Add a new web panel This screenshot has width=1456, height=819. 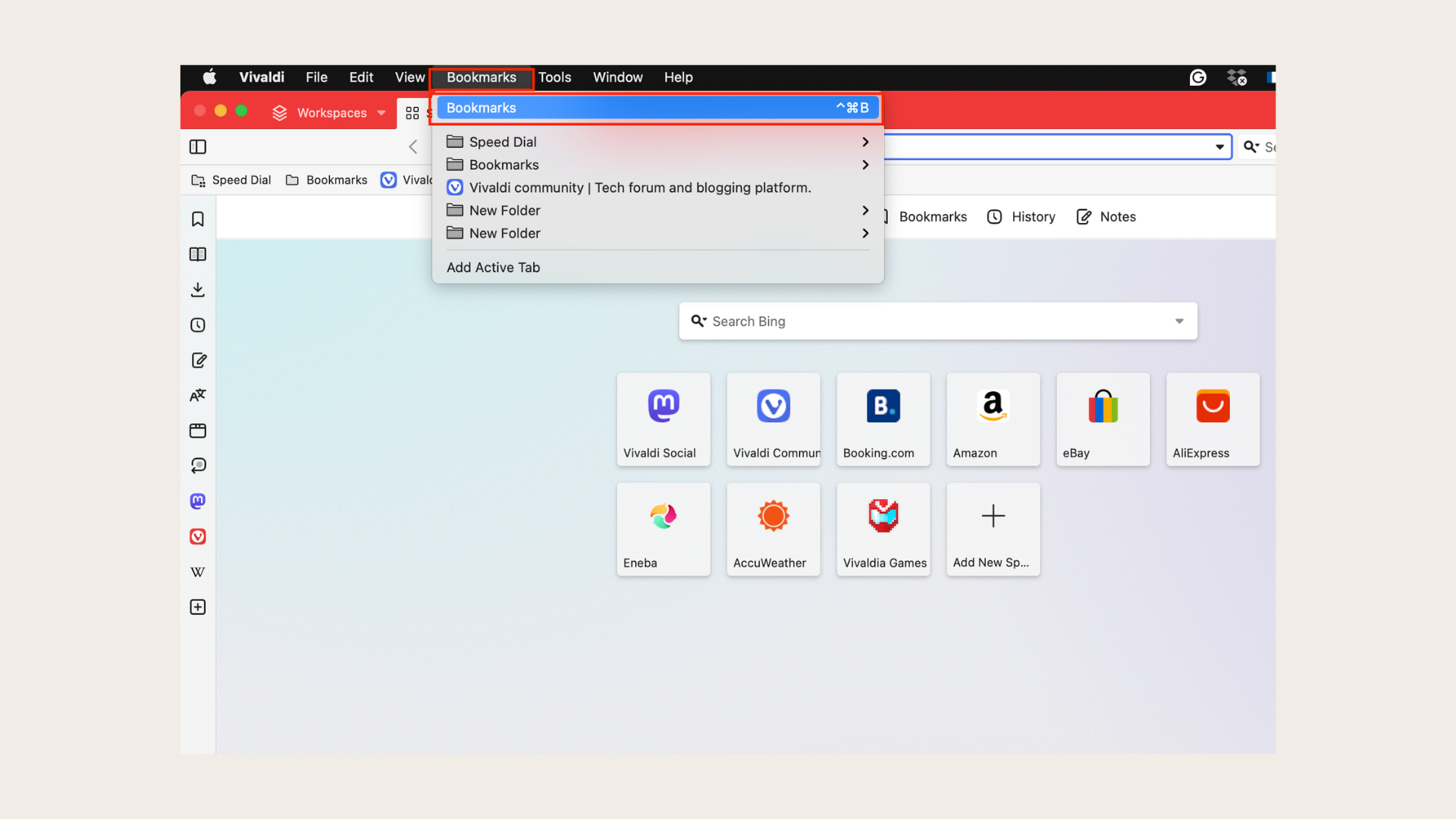197,607
